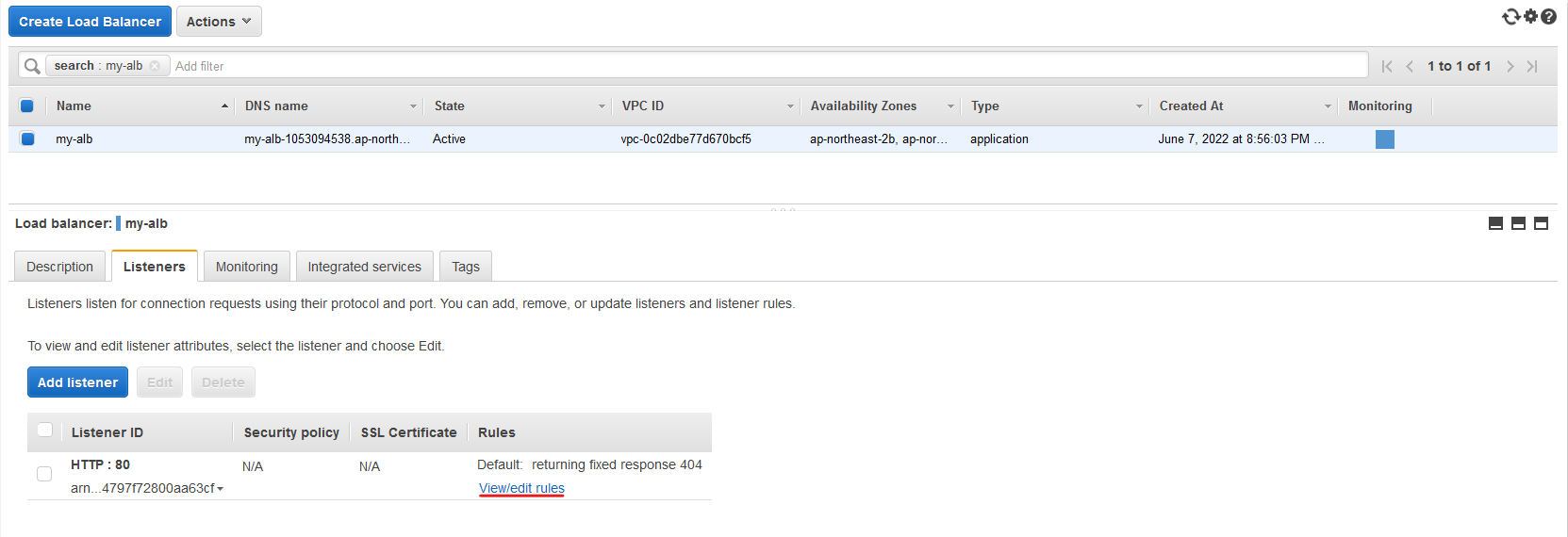Go to first page of results
Image resolution: width=1568 pixels, height=537 pixels.
point(1387,66)
